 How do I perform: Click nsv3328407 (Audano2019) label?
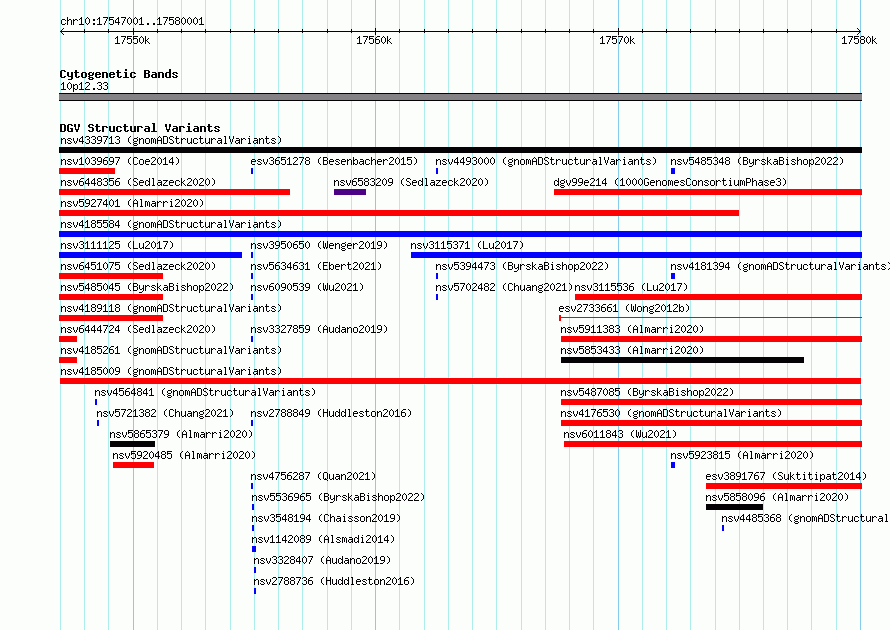point(322,560)
